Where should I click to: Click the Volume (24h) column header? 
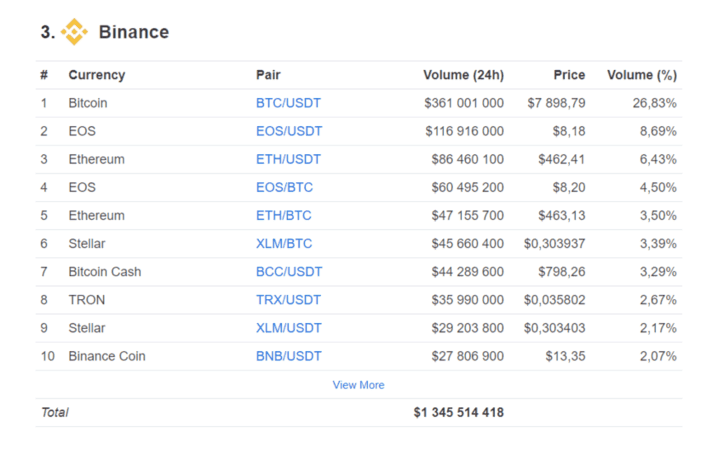click(464, 75)
